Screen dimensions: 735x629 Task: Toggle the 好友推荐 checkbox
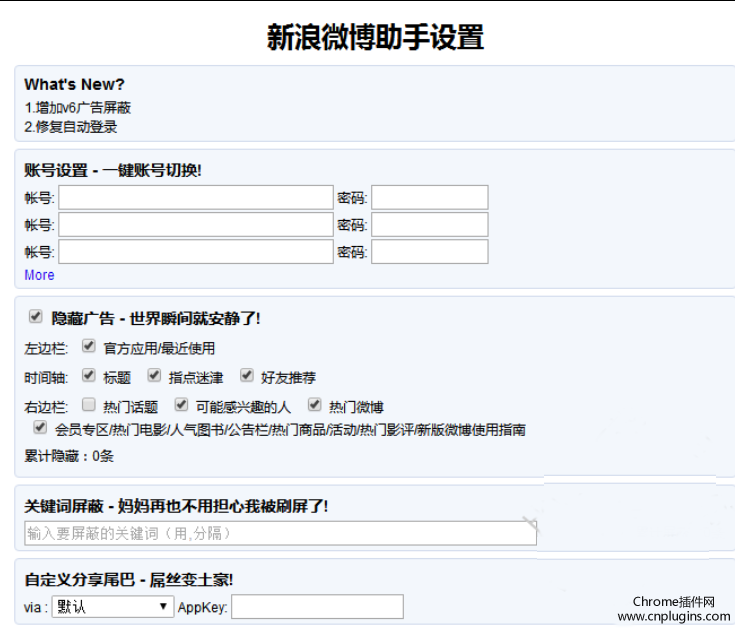point(247,375)
